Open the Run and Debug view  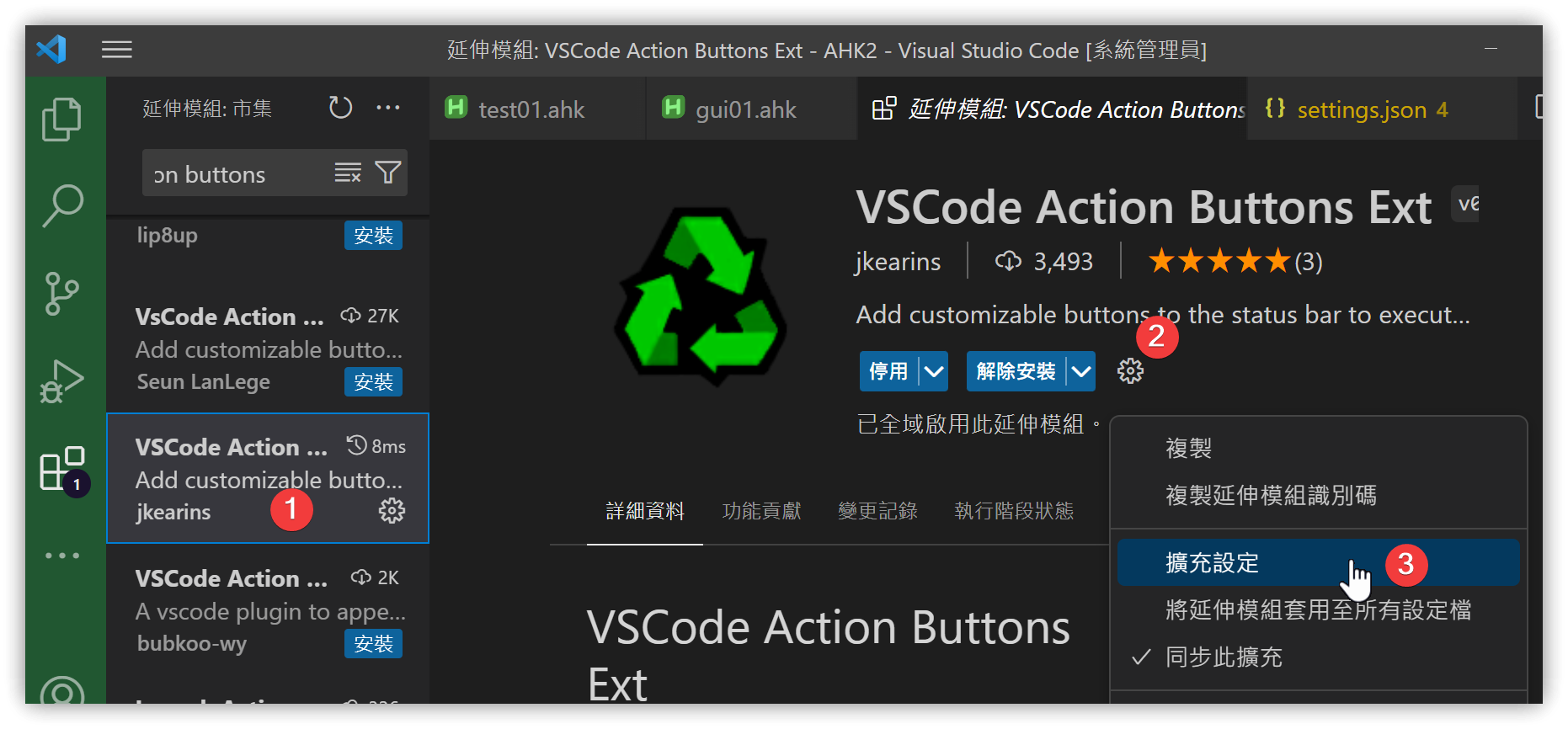pyautogui.click(x=61, y=381)
